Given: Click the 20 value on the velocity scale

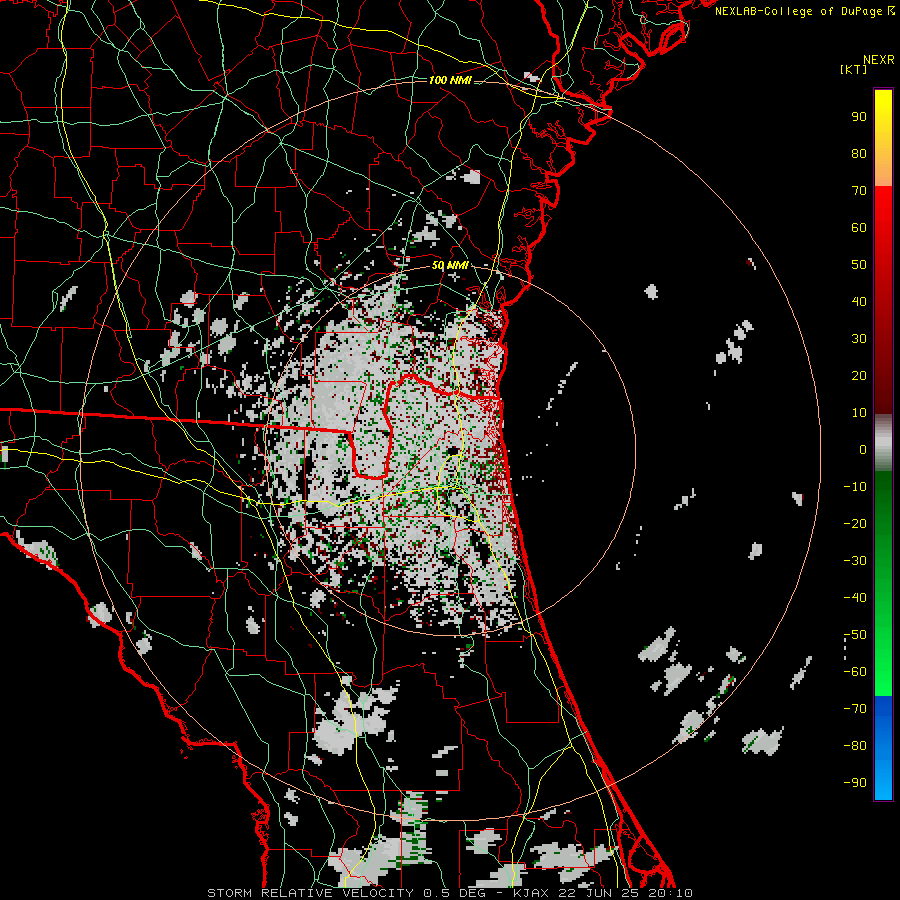Looking at the screenshot, I should click(859, 376).
